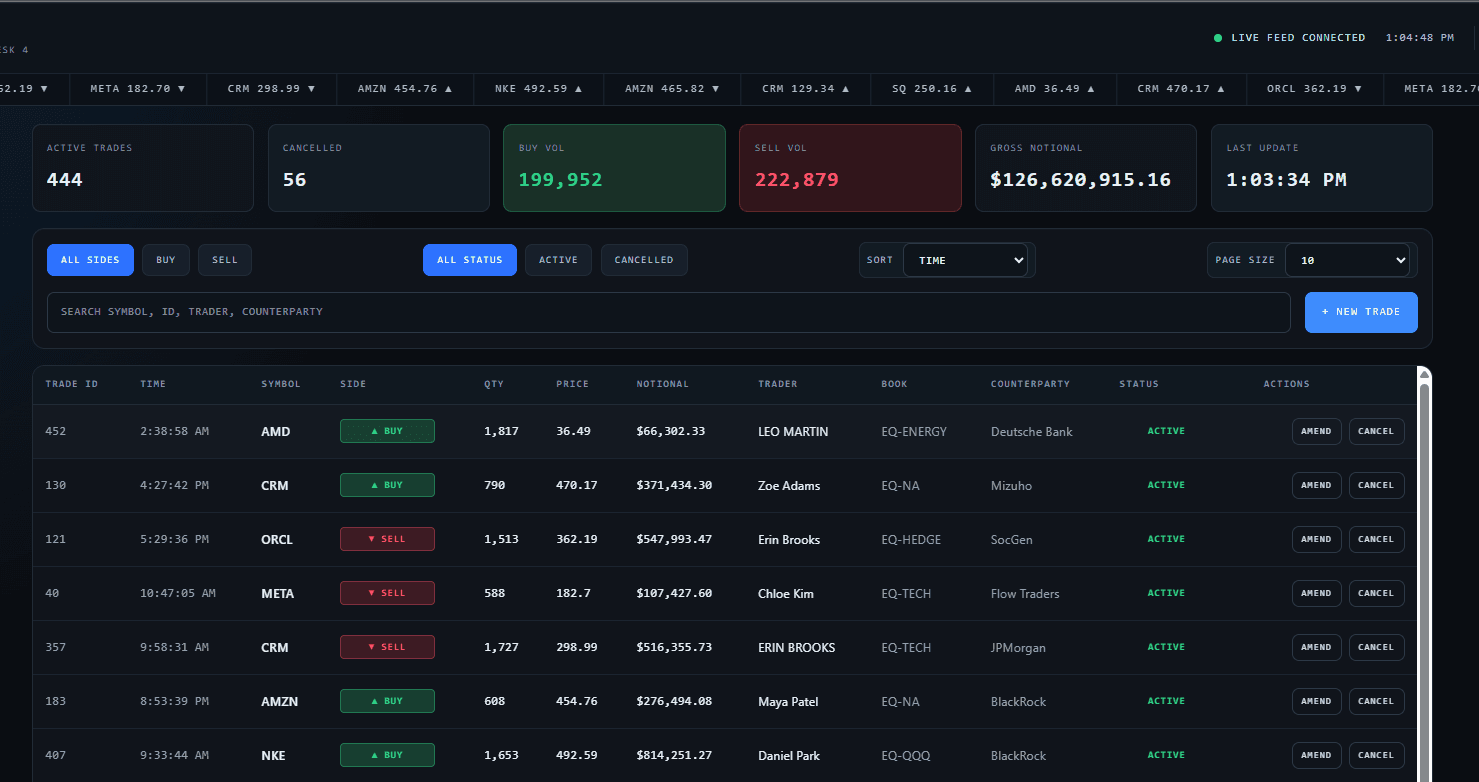Click the SQ 250.16 ticker item

932,89
